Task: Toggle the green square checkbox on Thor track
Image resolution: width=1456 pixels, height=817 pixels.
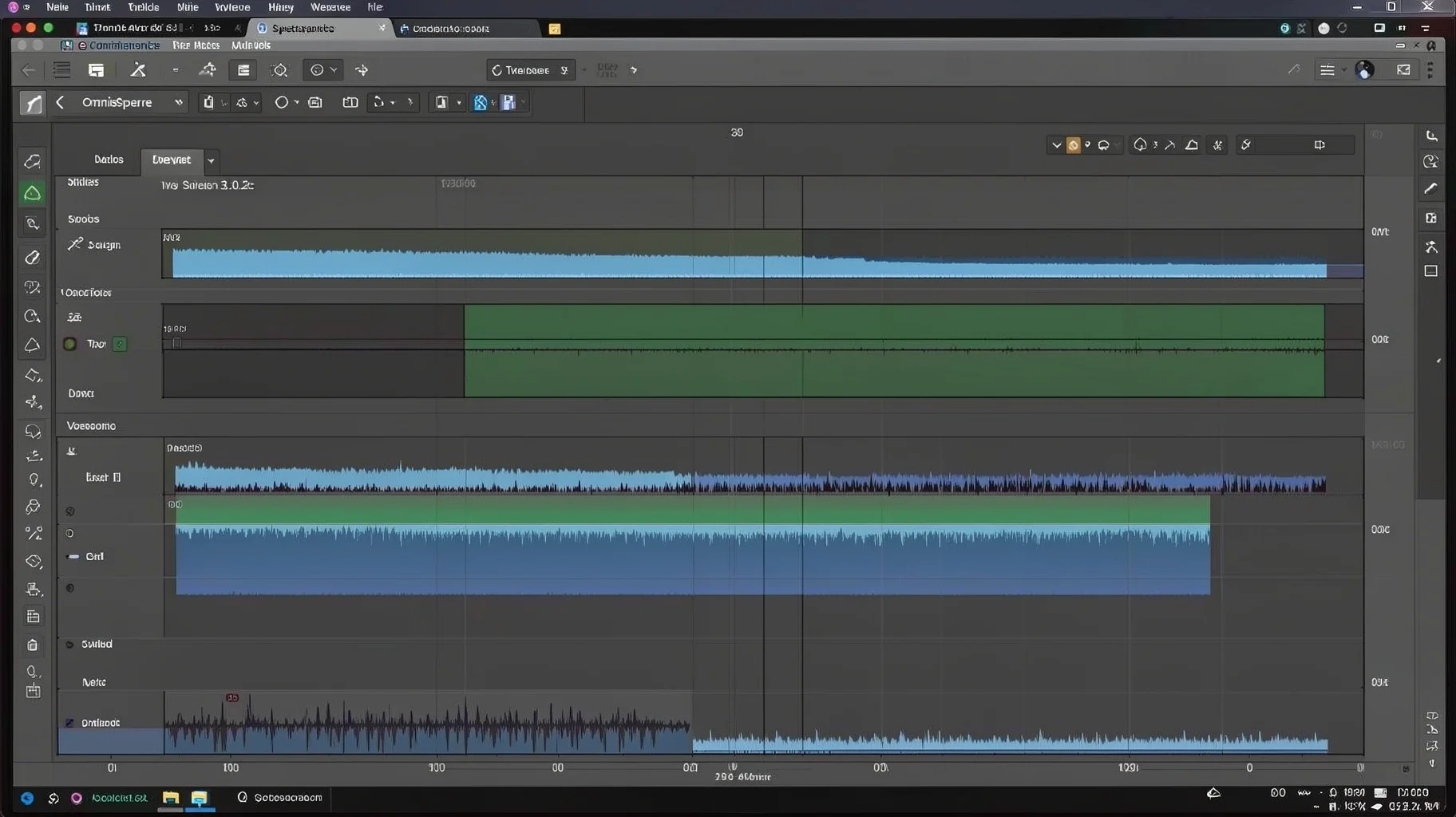Action: (120, 344)
